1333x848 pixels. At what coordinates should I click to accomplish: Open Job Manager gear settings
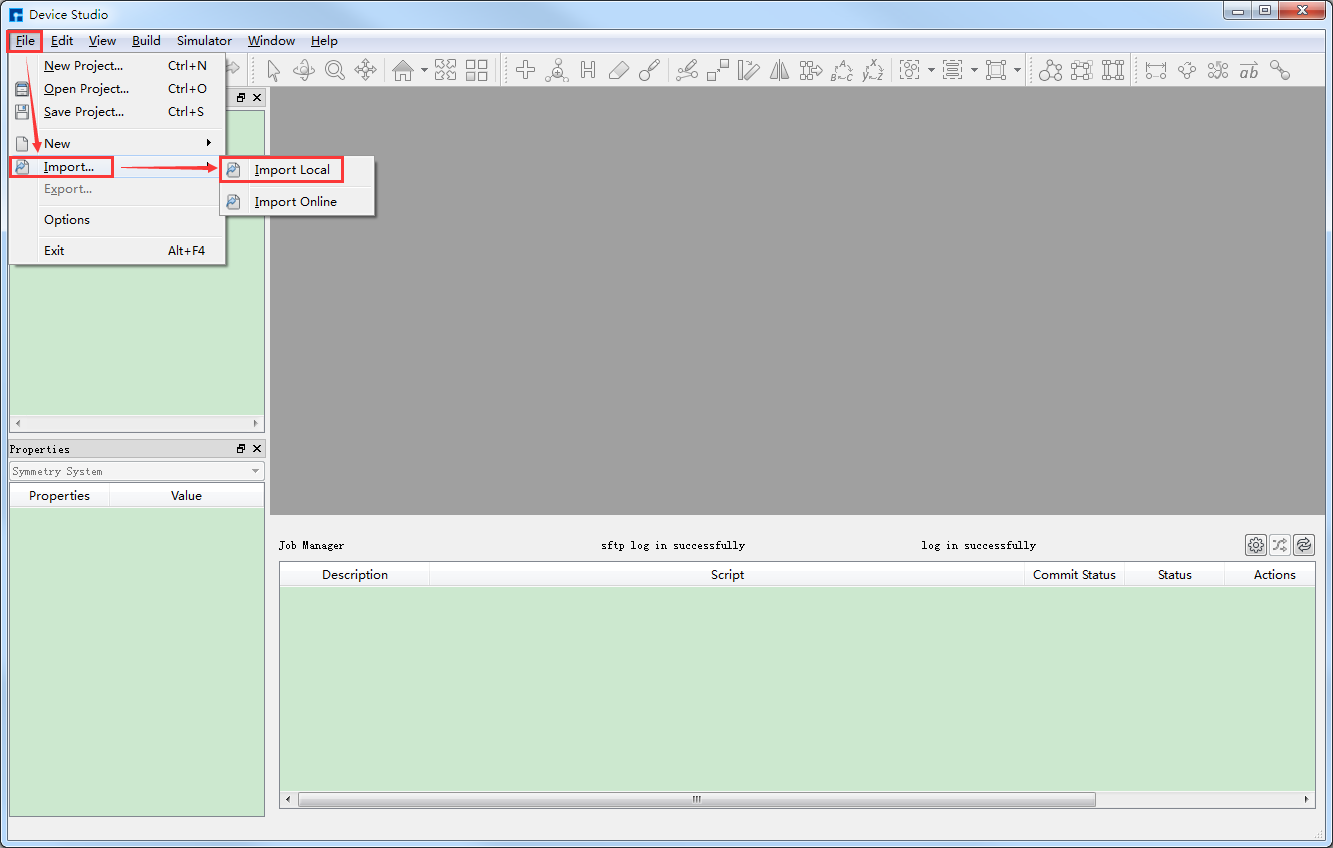click(x=1255, y=545)
